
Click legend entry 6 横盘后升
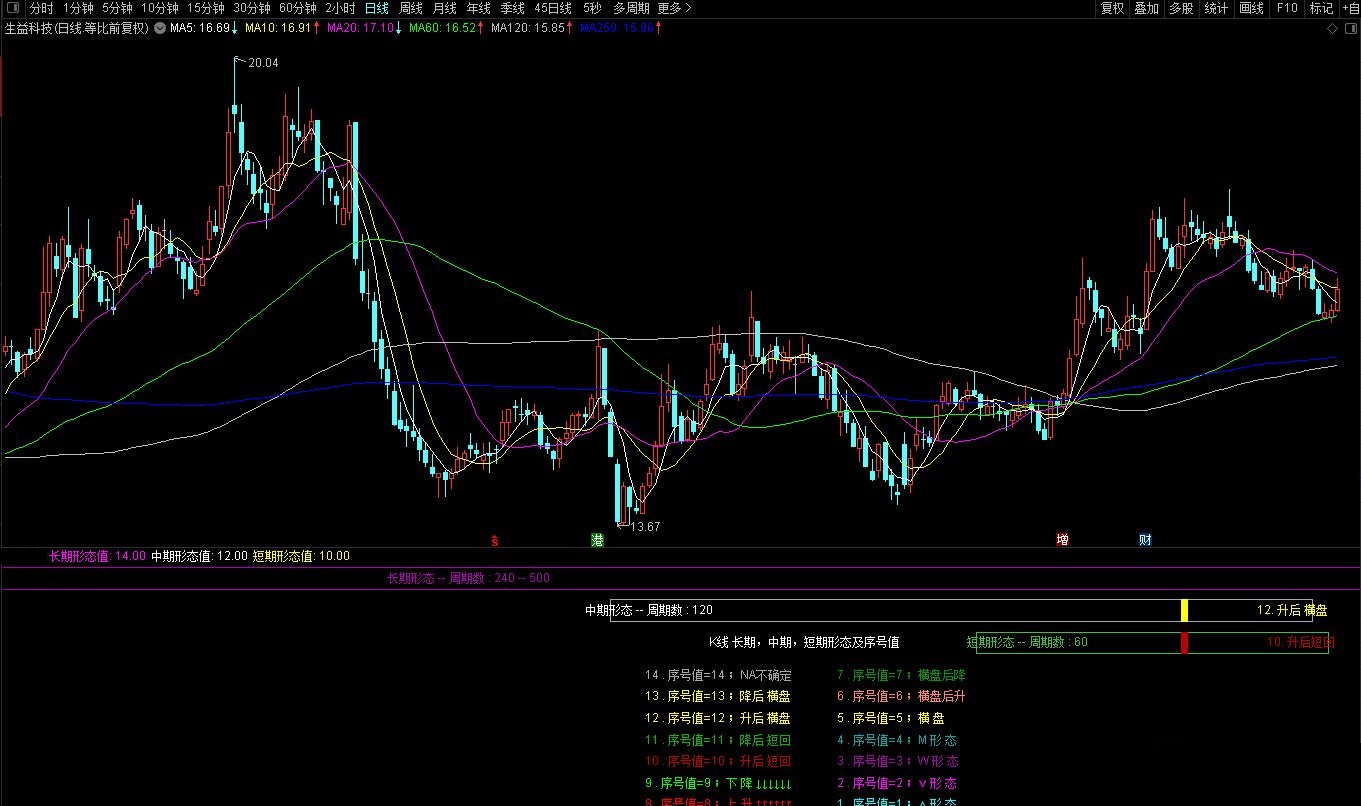click(x=901, y=697)
